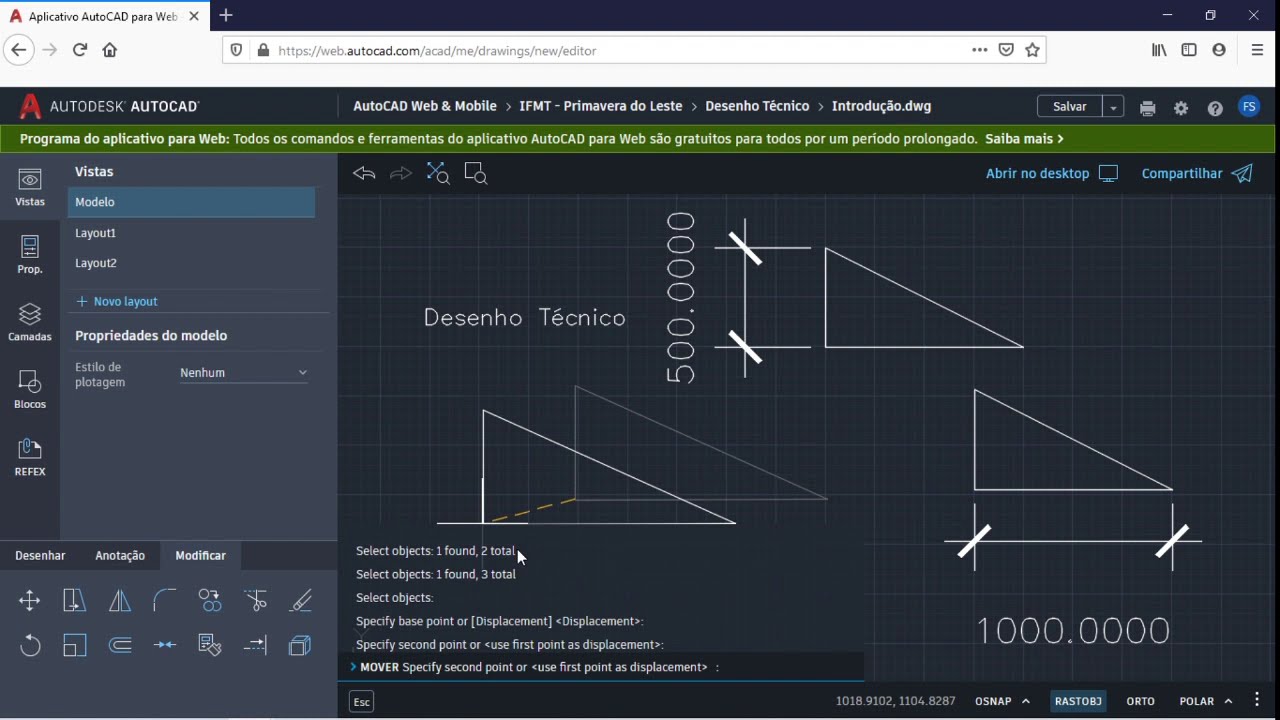Select the Extend tool
1280x720 pixels.
point(255,645)
